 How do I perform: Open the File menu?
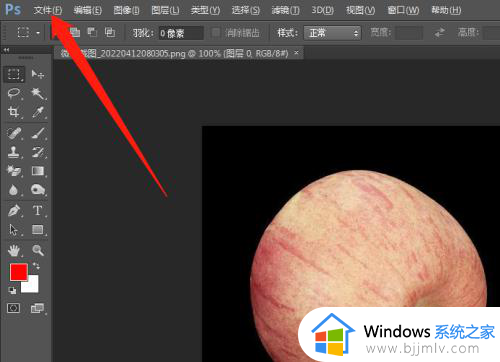coord(48,10)
